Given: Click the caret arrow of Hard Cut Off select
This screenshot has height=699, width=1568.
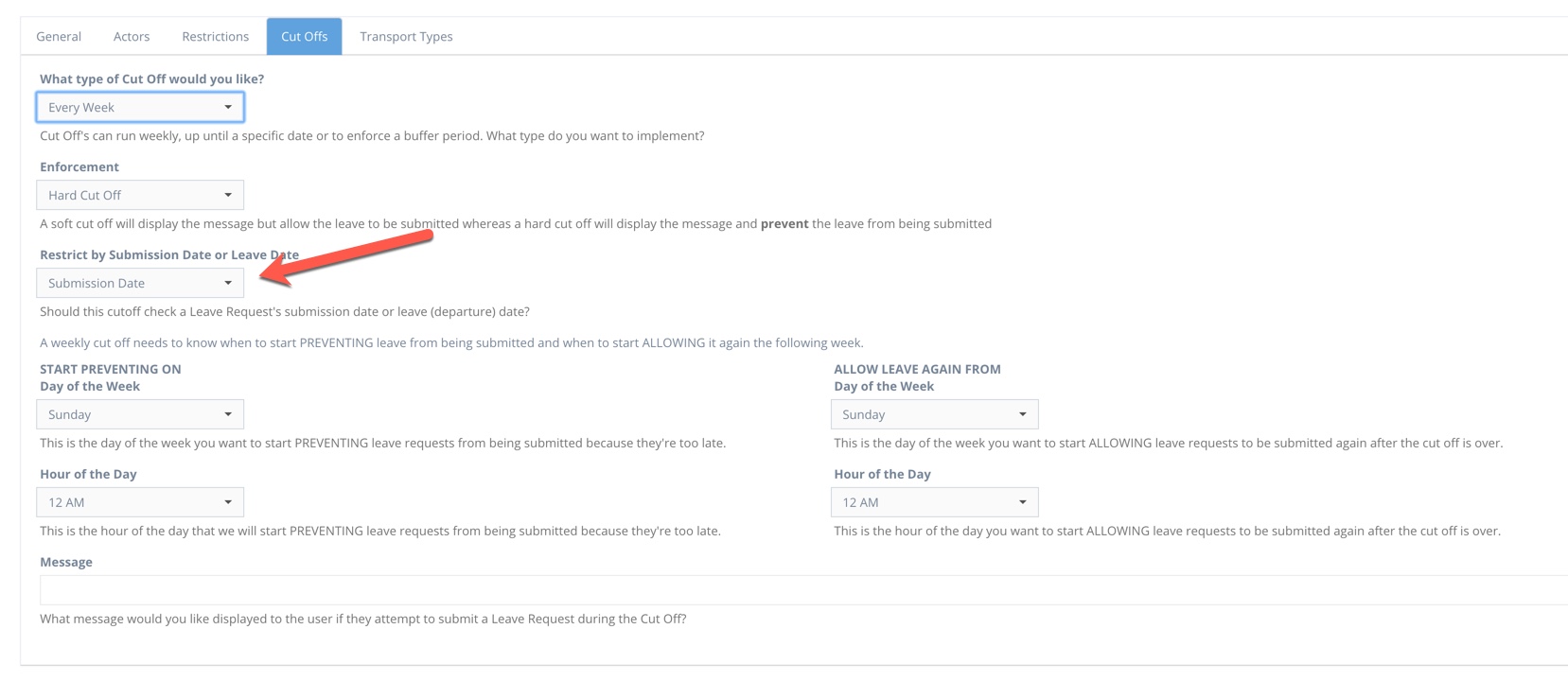Looking at the screenshot, I should tap(228, 195).
